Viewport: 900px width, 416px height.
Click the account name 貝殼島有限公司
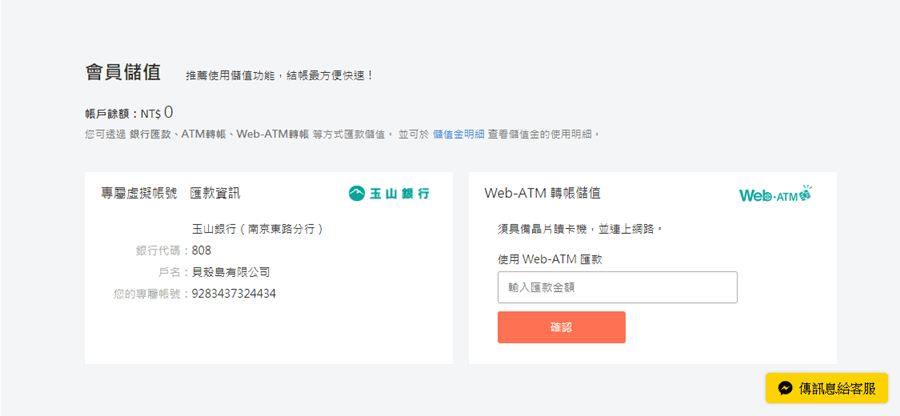(230, 272)
